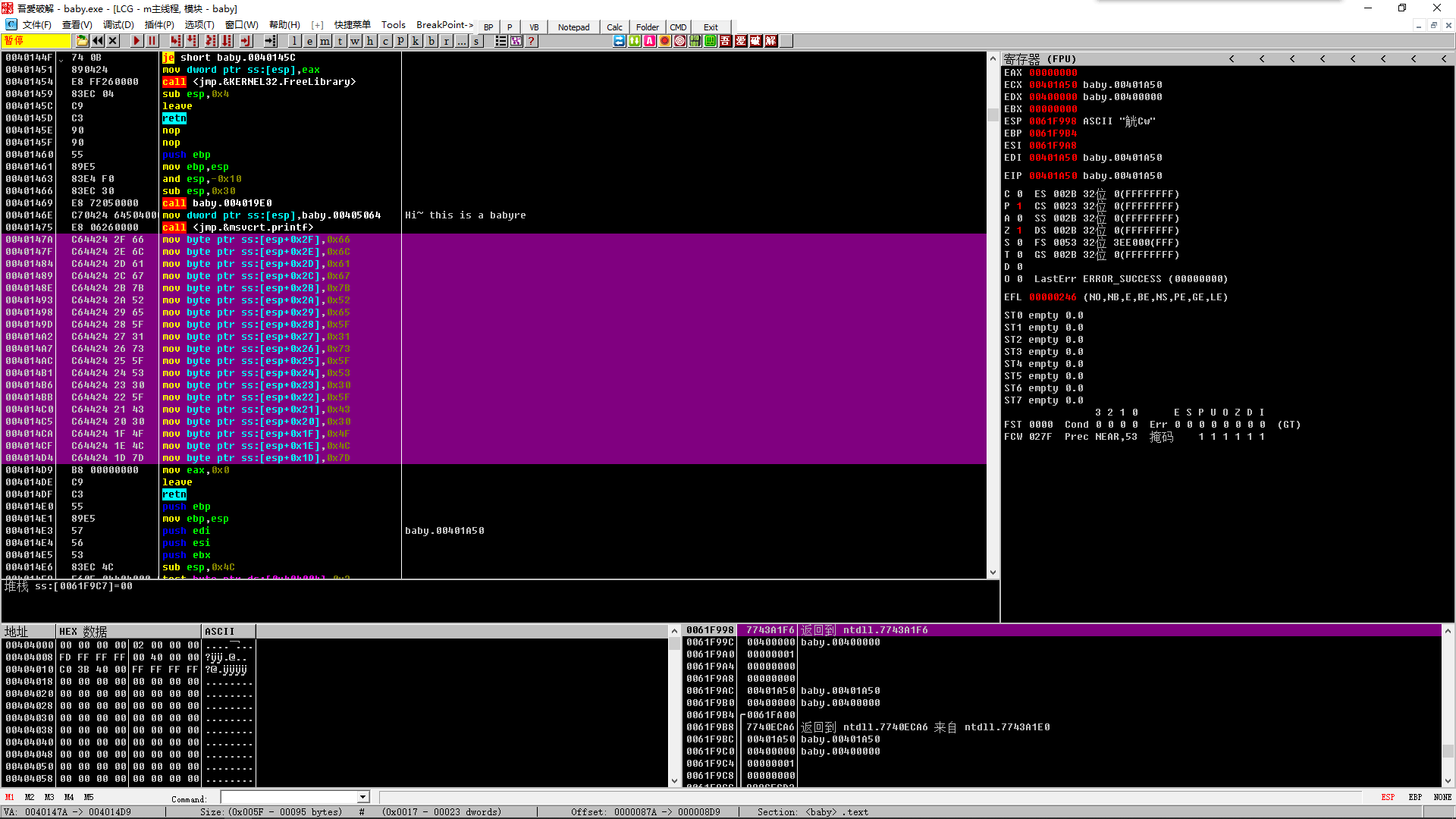
Task: Click the Calc button
Action: click(x=614, y=27)
